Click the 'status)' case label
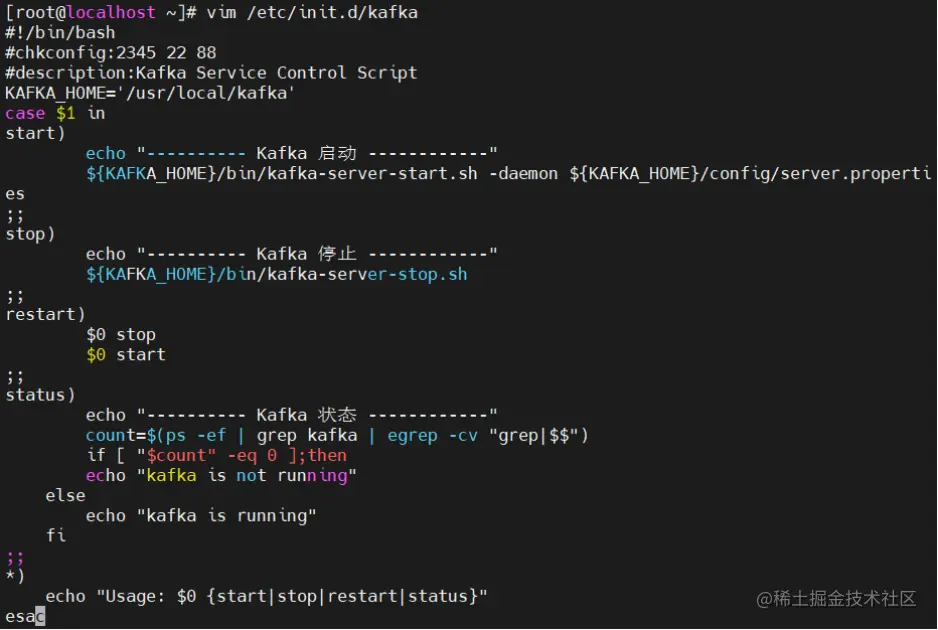Viewport: 938px width, 630px height. (40, 395)
